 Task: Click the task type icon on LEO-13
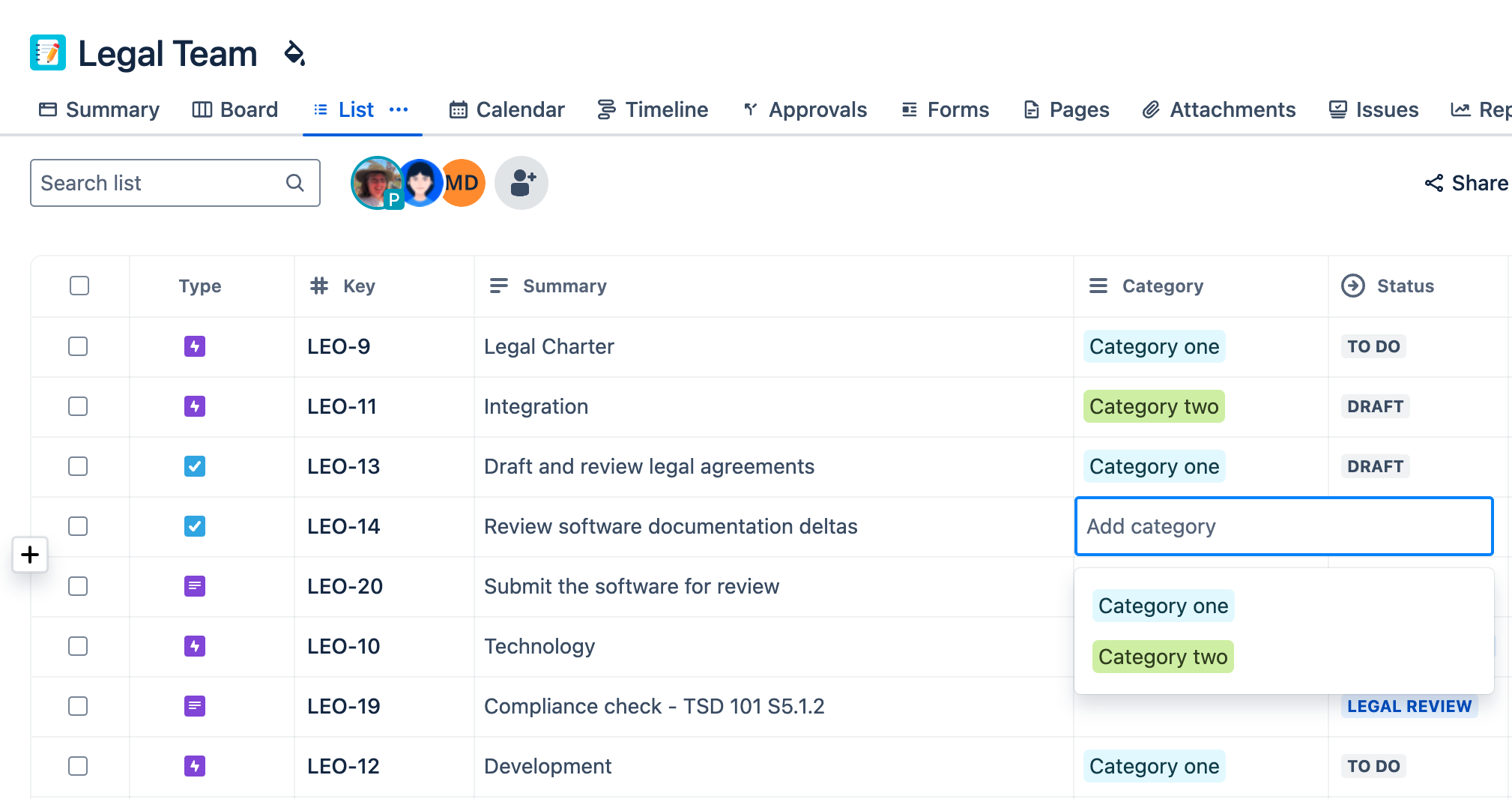(195, 466)
